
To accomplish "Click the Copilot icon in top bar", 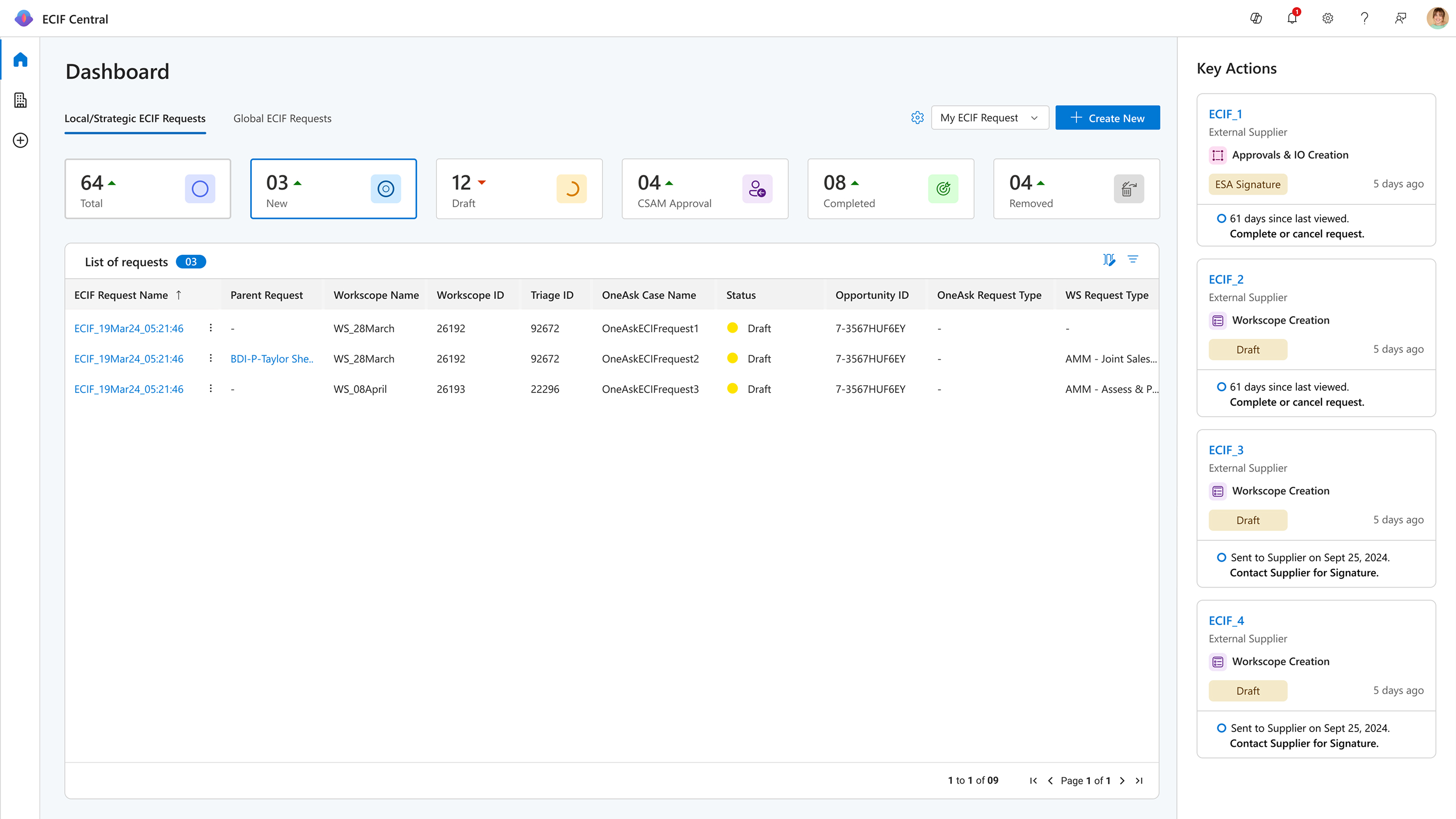I will pyautogui.click(x=1256, y=19).
